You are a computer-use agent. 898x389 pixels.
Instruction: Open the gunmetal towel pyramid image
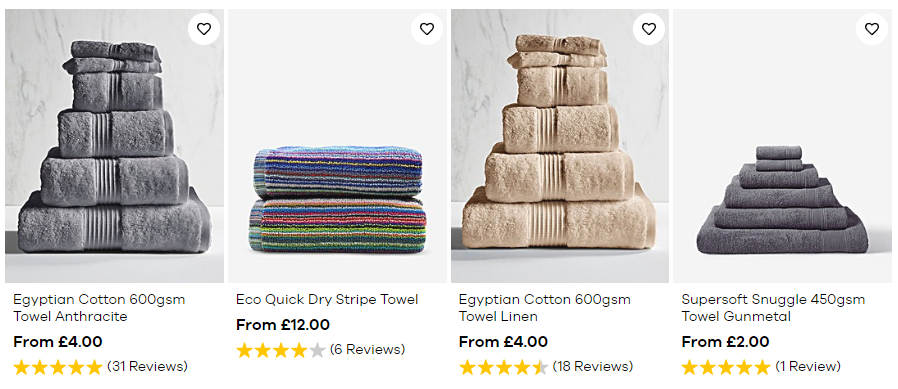(x=782, y=146)
